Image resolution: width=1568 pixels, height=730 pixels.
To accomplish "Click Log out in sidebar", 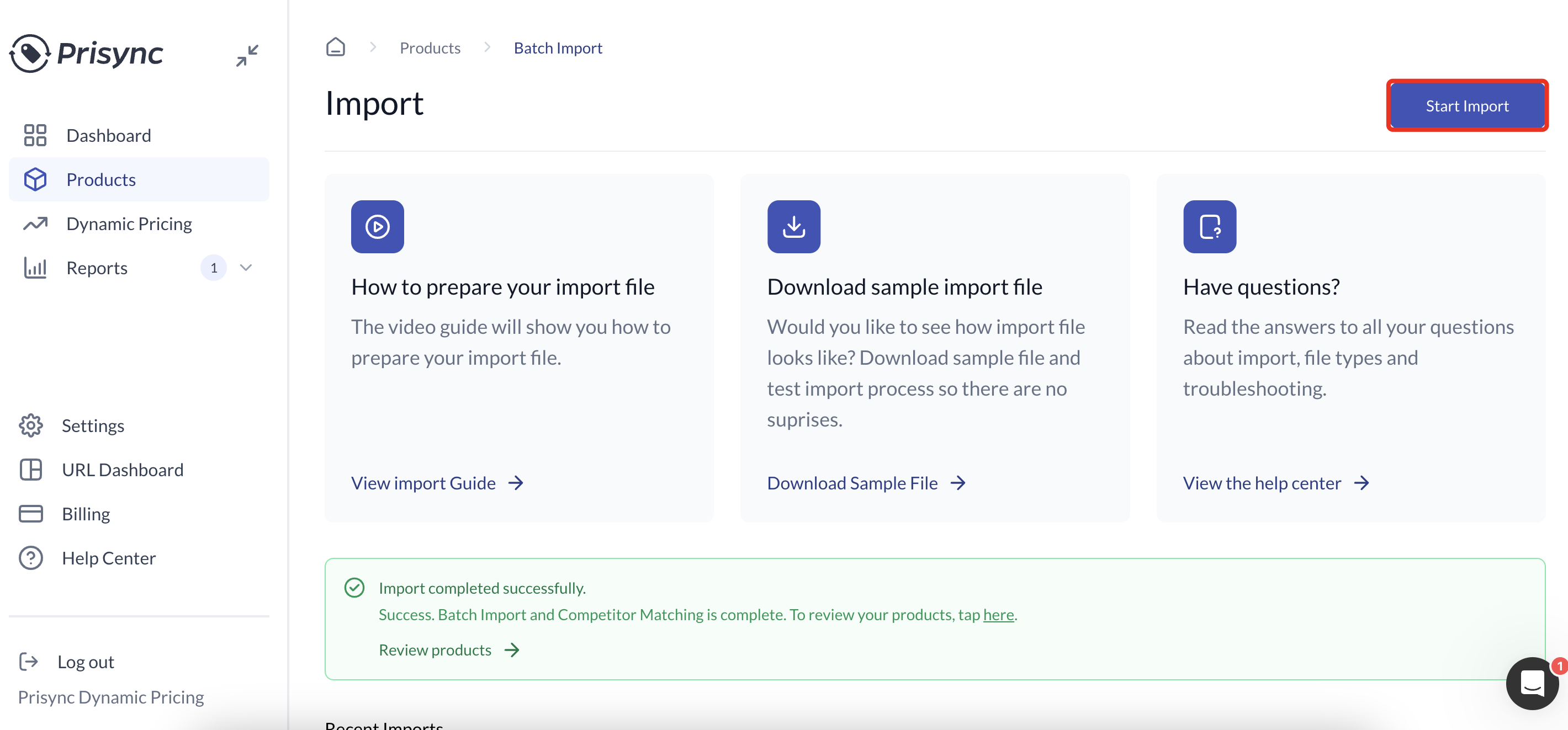I will pos(86,661).
